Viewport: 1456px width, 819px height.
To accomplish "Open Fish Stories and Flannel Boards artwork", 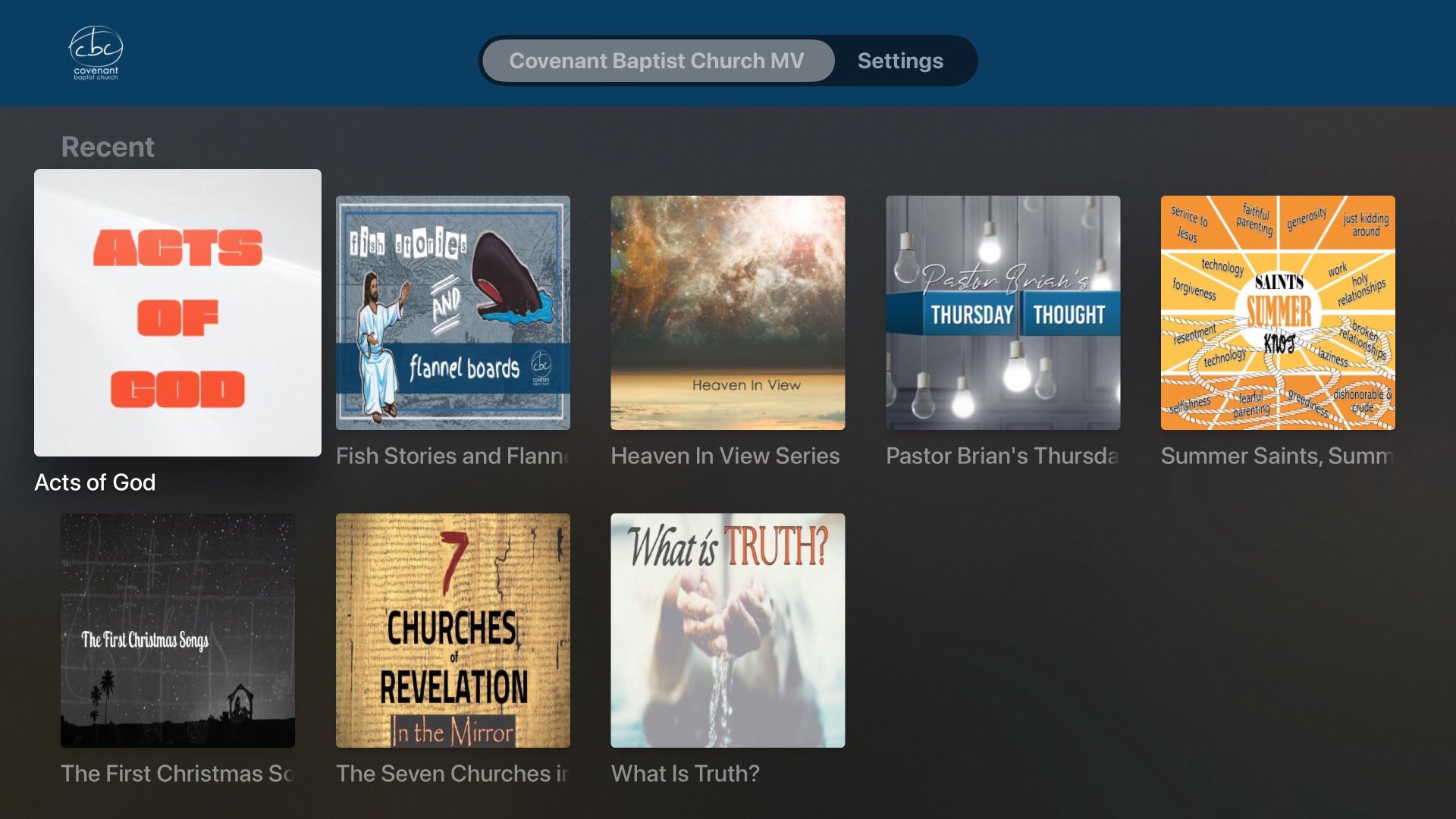I will point(453,312).
